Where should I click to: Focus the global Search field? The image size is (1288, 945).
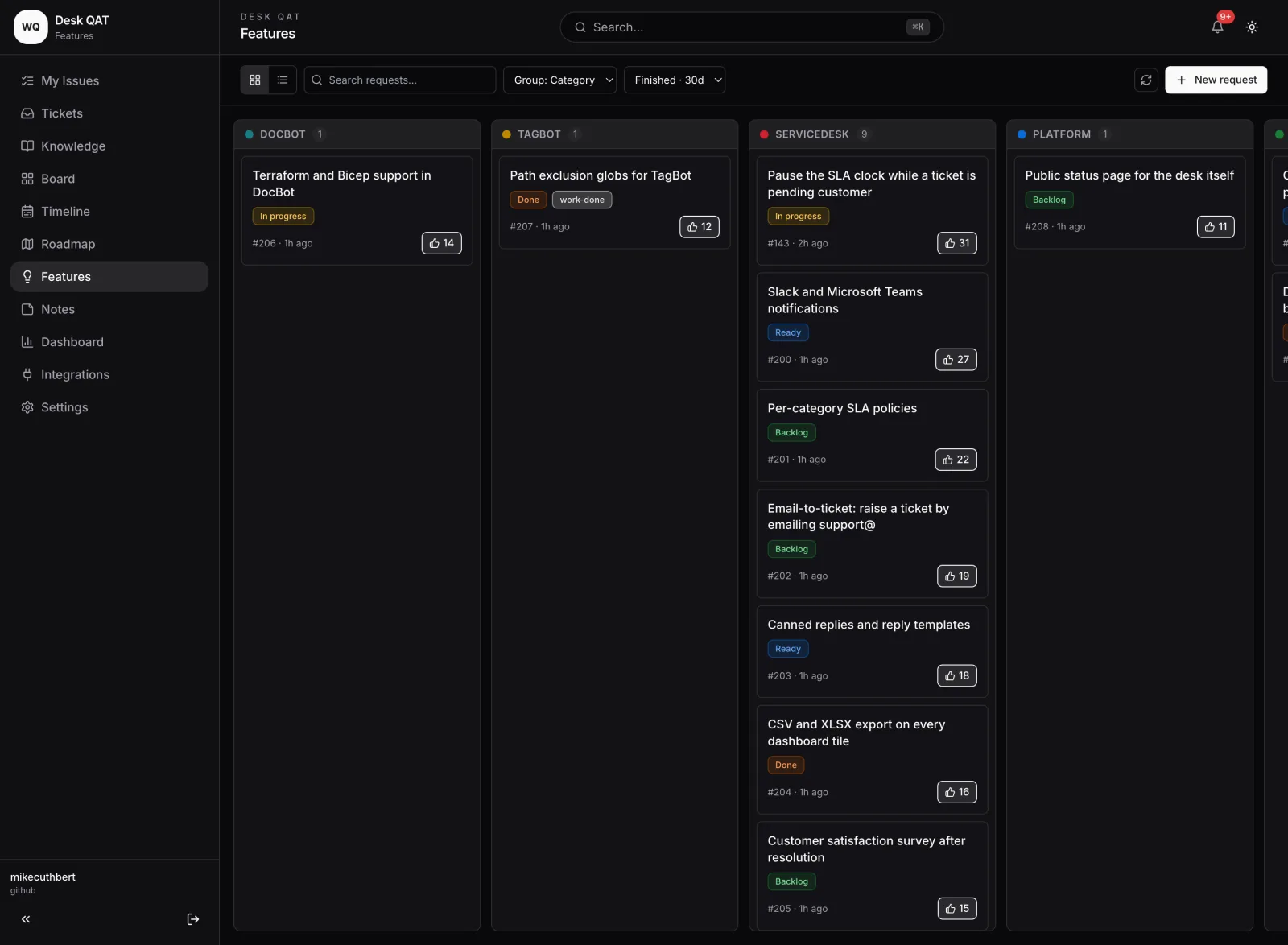click(x=752, y=27)
